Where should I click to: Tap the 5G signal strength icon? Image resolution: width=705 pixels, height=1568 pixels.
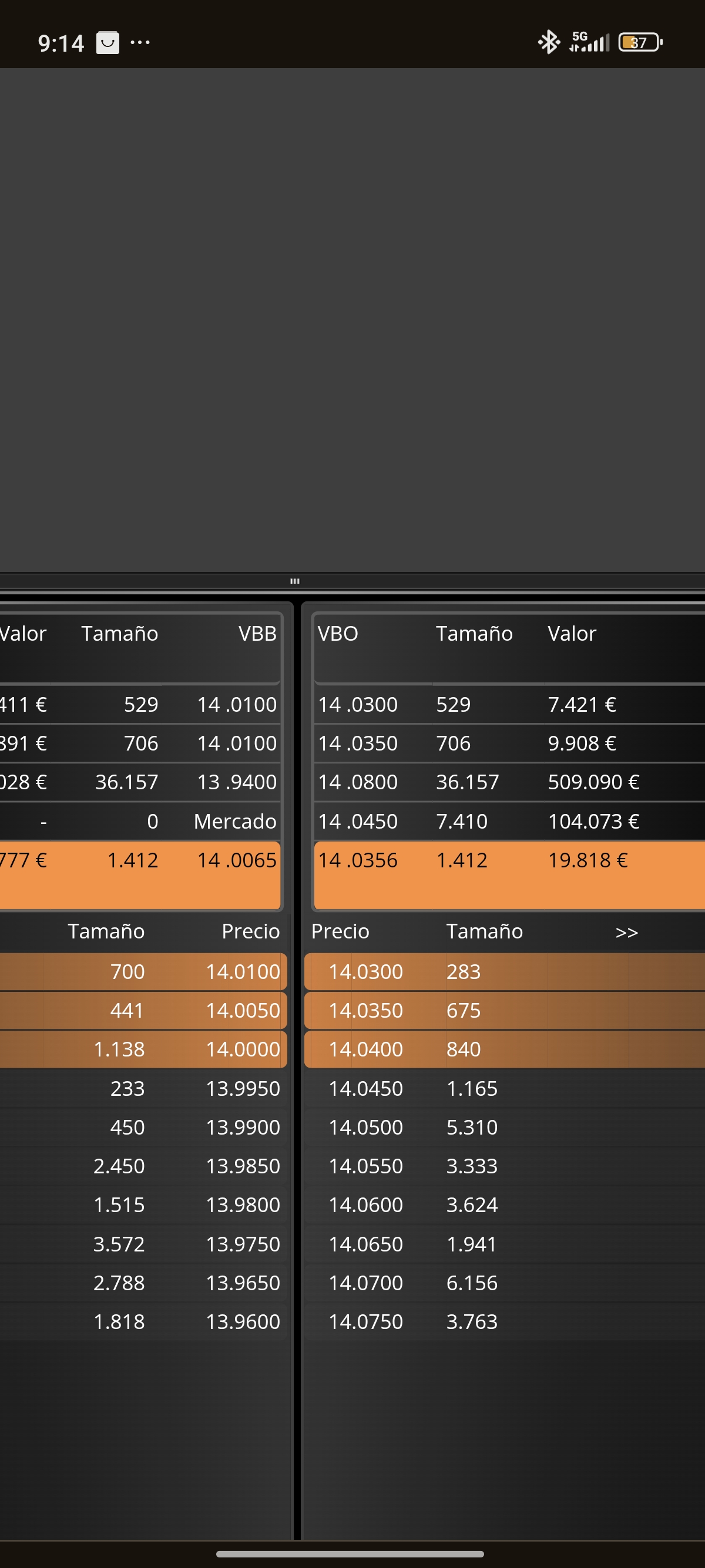[x=589, y=42]
